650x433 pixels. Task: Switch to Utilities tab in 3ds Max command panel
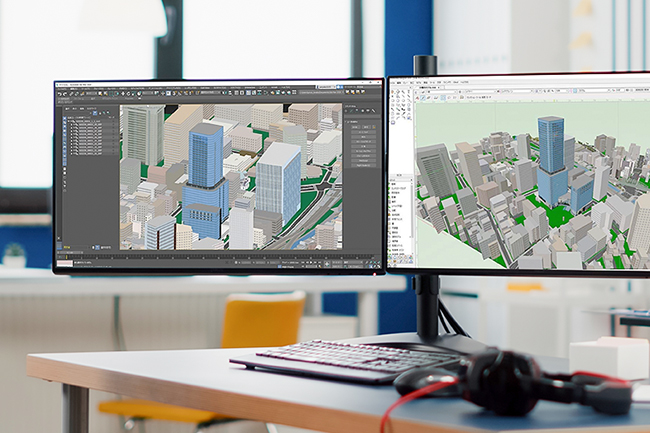374,111
